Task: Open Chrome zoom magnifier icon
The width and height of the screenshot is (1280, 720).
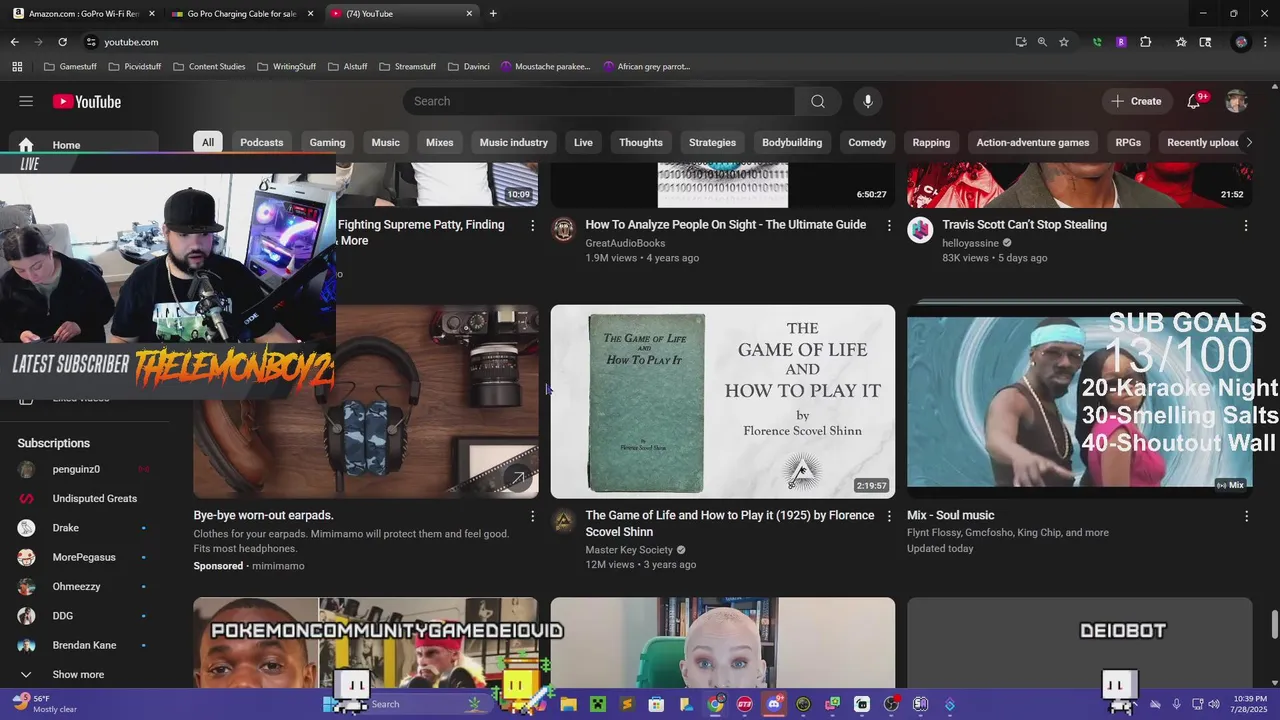Action: [x=1042, y=42]
